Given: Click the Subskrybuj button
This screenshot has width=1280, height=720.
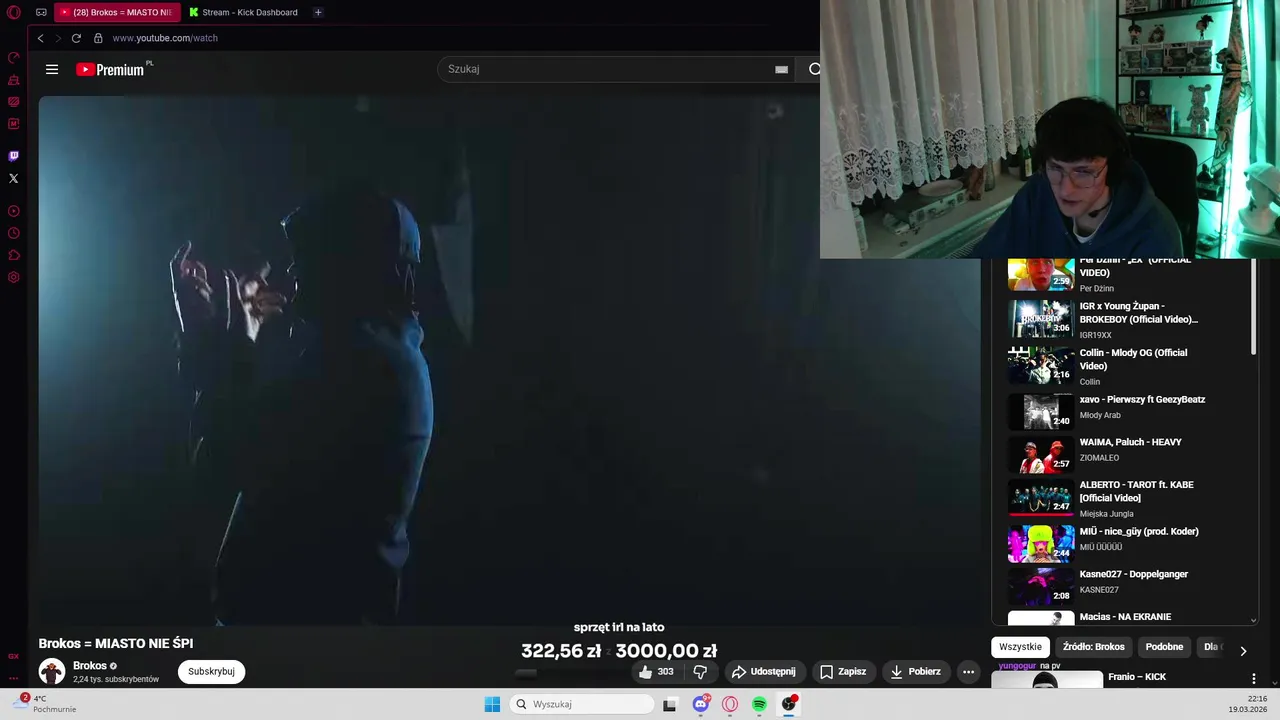Looking at the screenshot, I should pos(211,672).
